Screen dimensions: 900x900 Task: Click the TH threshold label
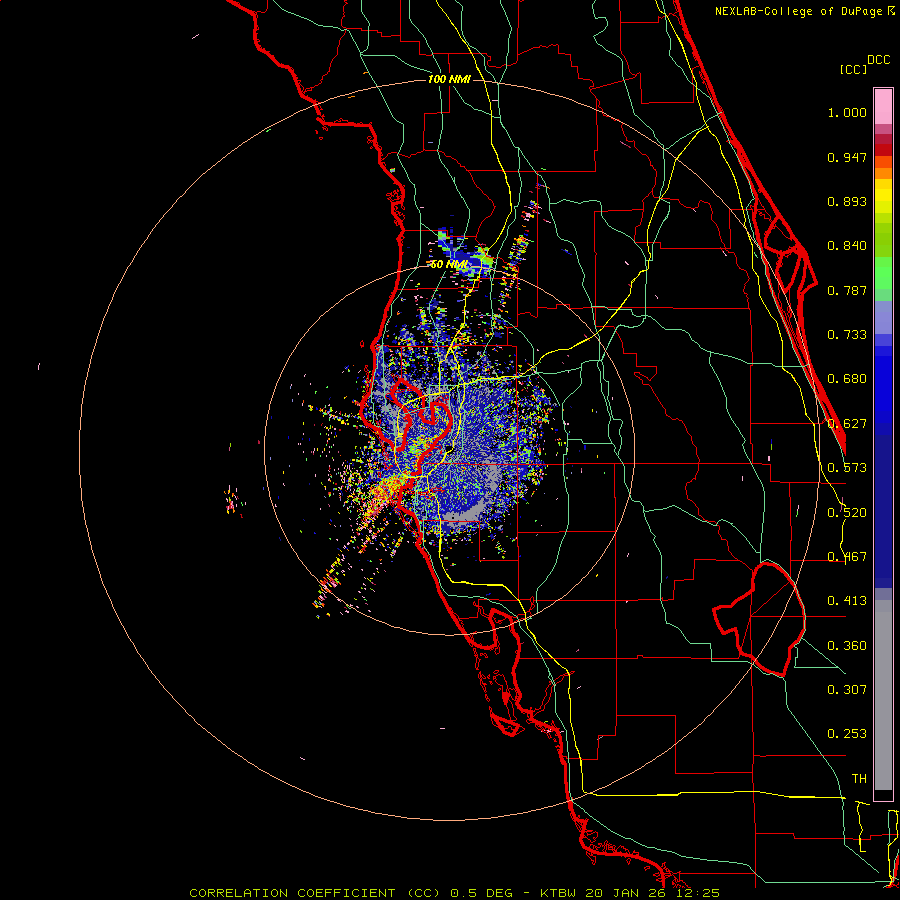[859, 779]
